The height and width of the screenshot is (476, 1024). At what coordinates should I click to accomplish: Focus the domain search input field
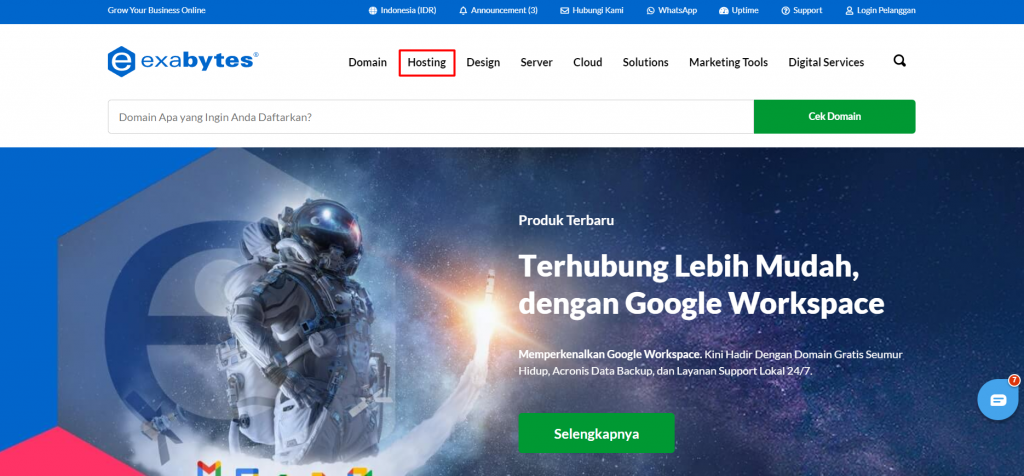(431, 117)
